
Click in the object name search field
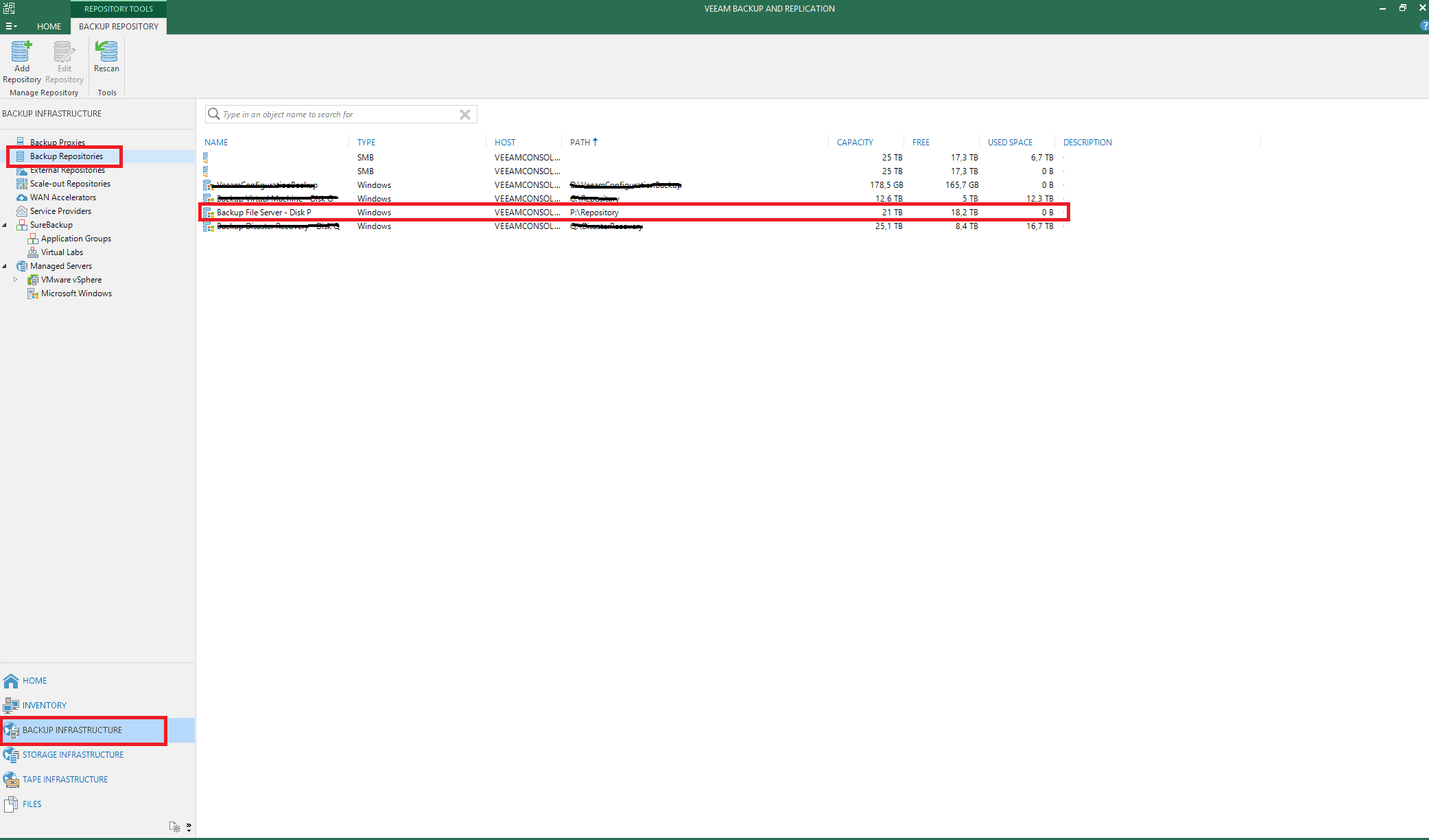(340, 115)
